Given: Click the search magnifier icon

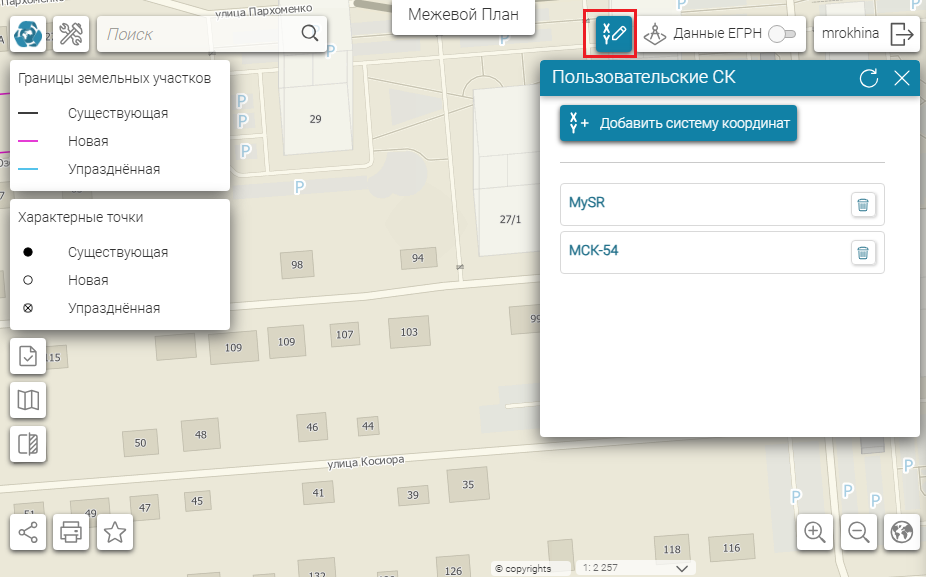Looking at the screenshot, I should pos(310,34).
